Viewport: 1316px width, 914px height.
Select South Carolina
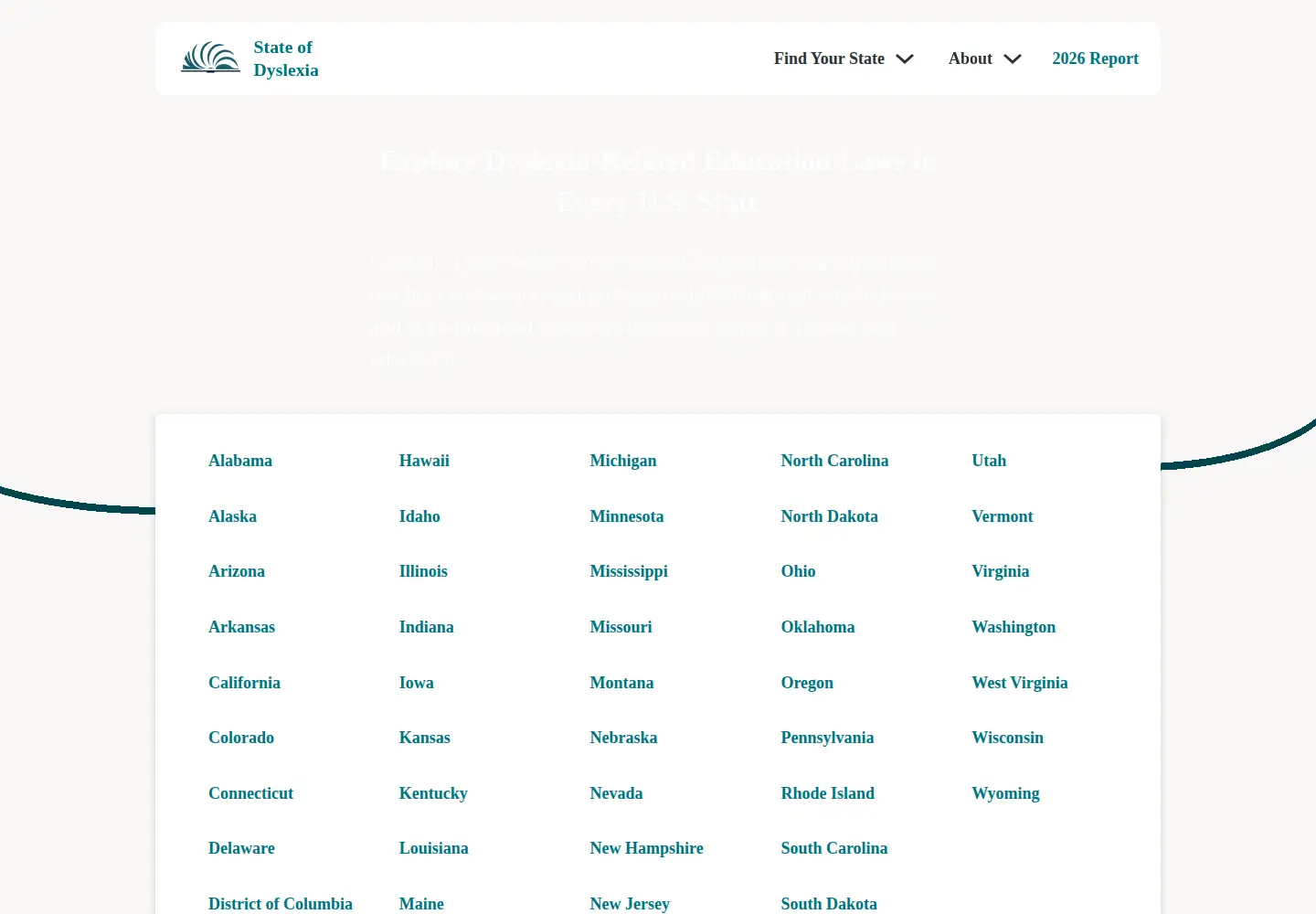[x=834, y=848]
